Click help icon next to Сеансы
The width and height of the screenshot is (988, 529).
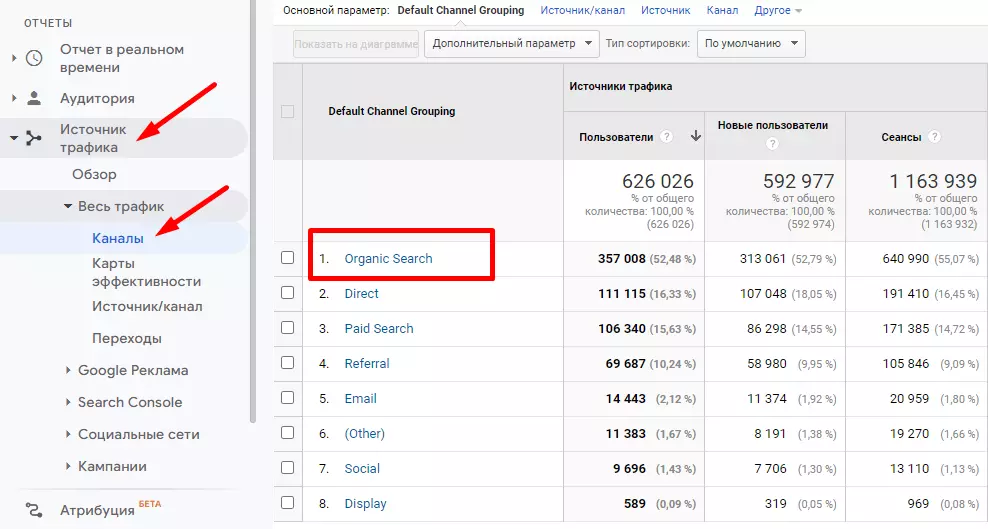tap(934, 137)
